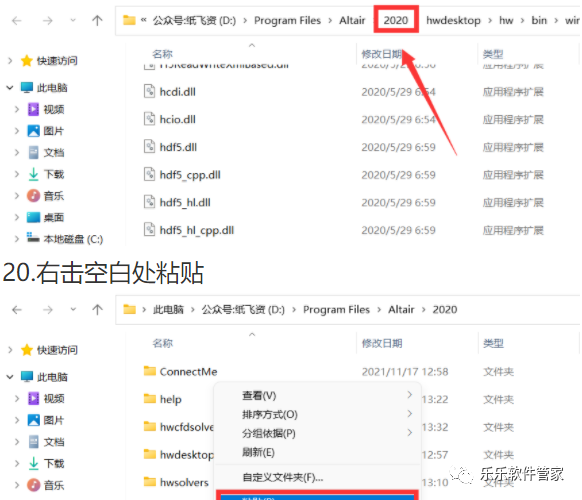Viewport: 582px width, 500px height.
Task: Open chevron after hwdesktop breadcrumb
Action: 490,21
